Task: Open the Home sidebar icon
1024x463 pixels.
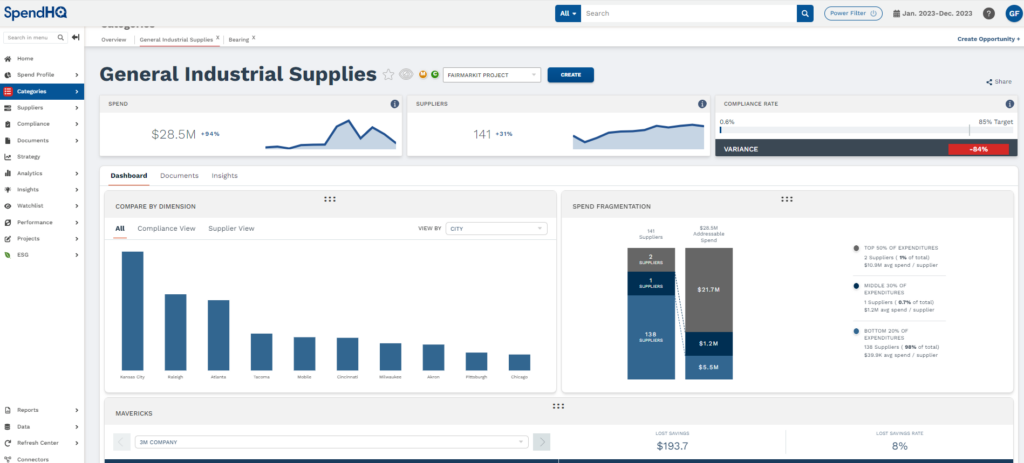Action: coord(8,59)
